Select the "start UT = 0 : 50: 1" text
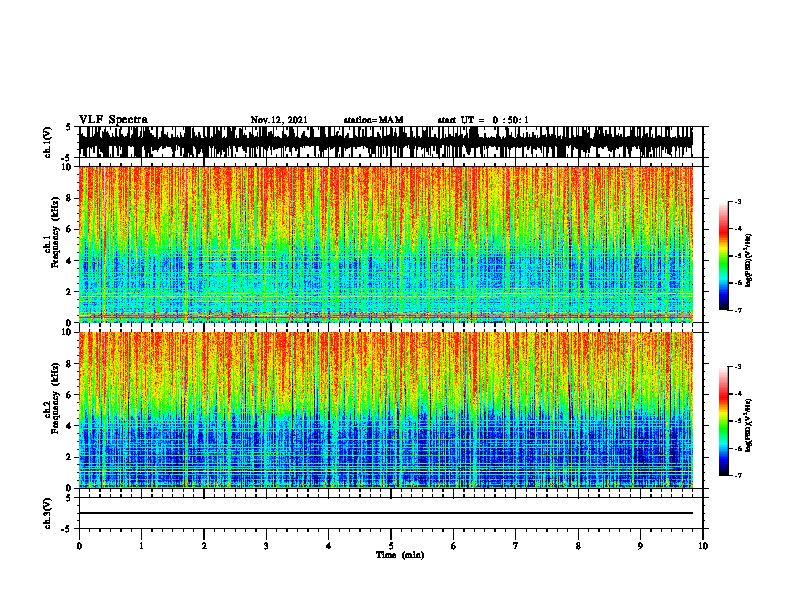The image size is (792, 612). (483, 120)
